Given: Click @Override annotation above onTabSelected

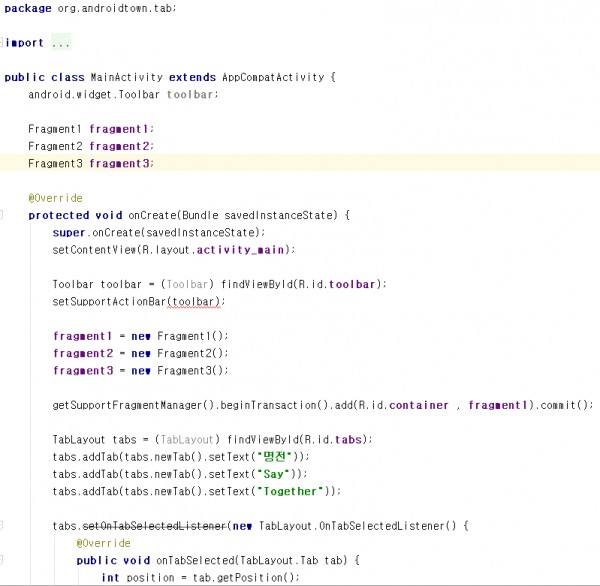Looking at the screenshot, I should 103,543.
